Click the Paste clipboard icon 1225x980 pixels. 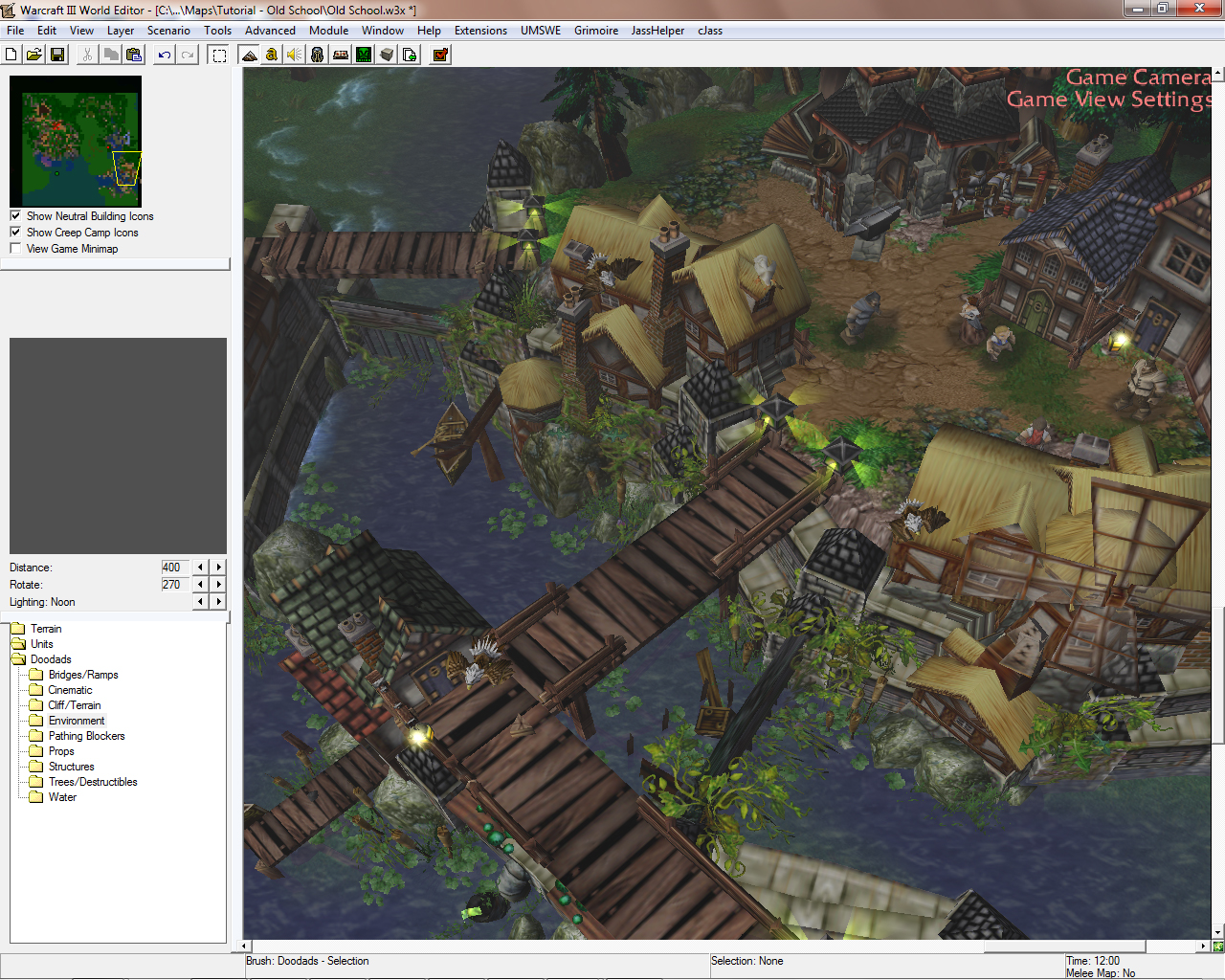tap(134, 55)
